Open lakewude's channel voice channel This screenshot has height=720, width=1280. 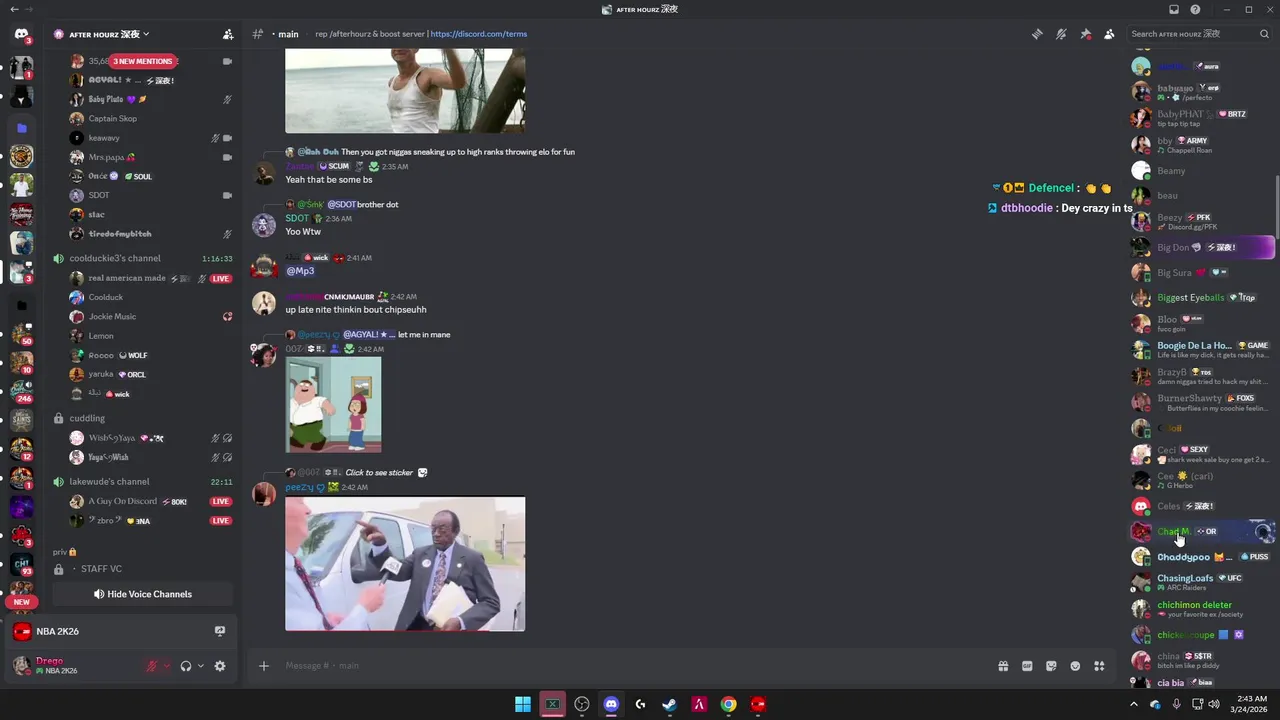coord(143,482)
